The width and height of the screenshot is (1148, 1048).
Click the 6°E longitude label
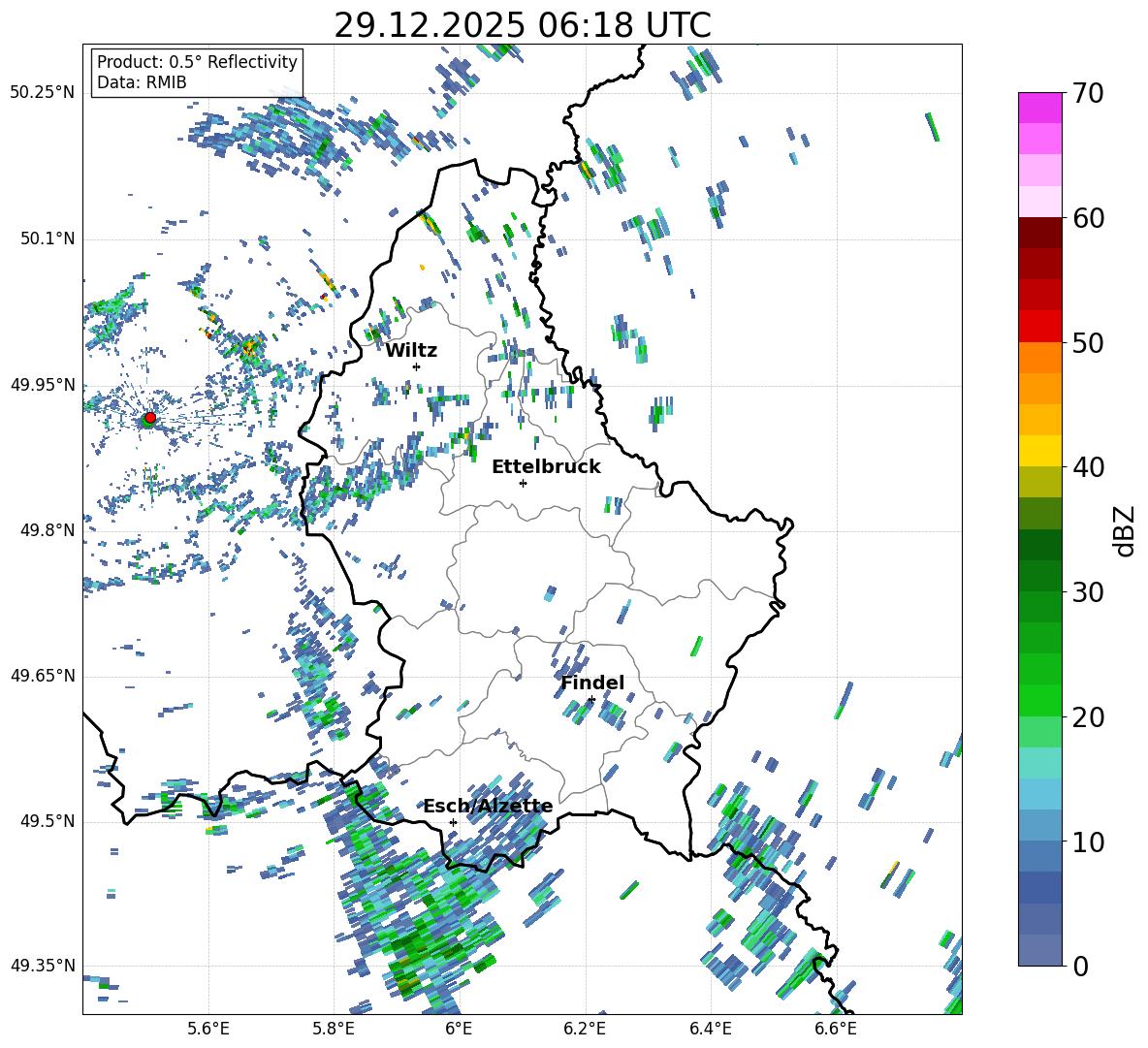coord(459,1029)
